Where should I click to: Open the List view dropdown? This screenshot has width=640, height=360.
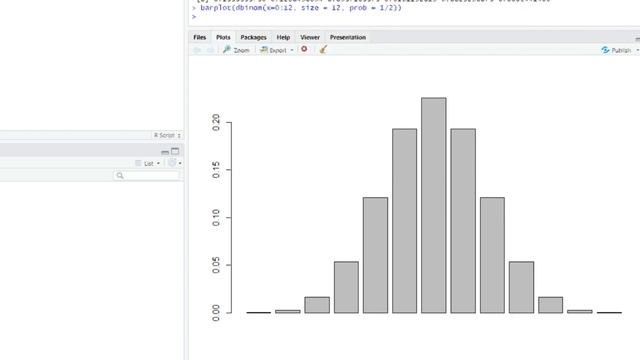tap(148, 163)
